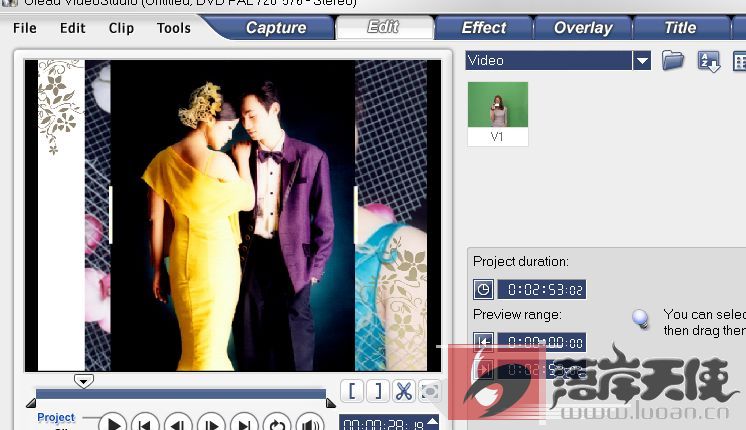This screenshot has width=746, height=430.
Task: Increase timecode with the up arrow
Action: pyautogui.click(x=432, y=421)
